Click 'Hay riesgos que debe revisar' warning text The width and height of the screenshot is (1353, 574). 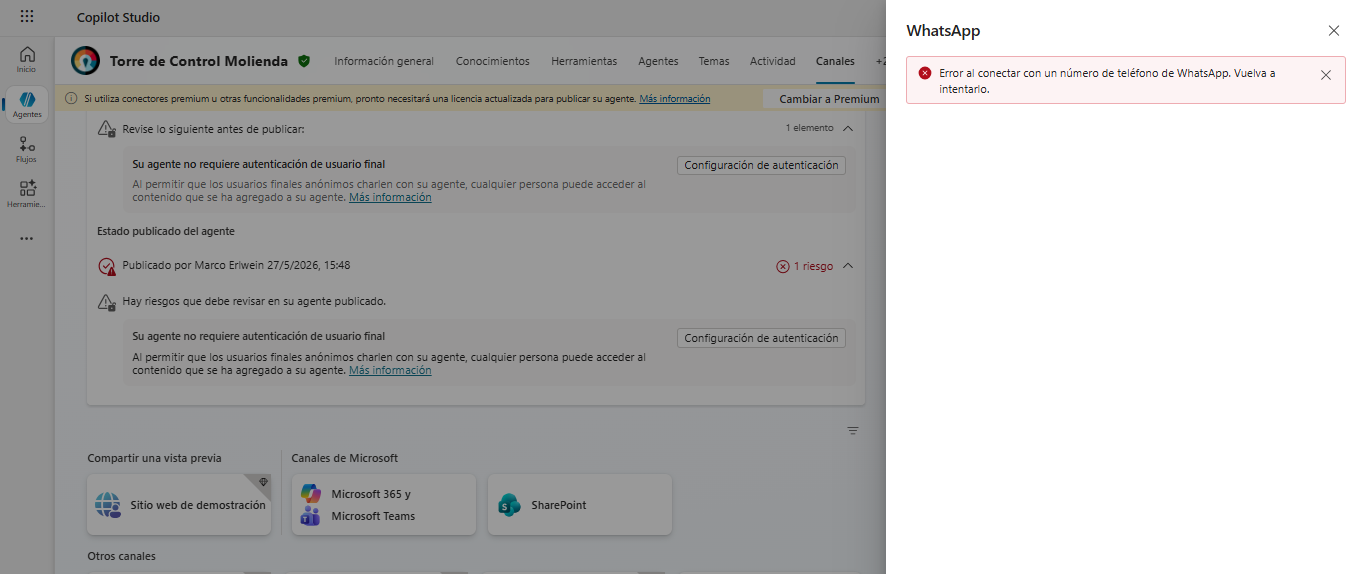point(254,301)
